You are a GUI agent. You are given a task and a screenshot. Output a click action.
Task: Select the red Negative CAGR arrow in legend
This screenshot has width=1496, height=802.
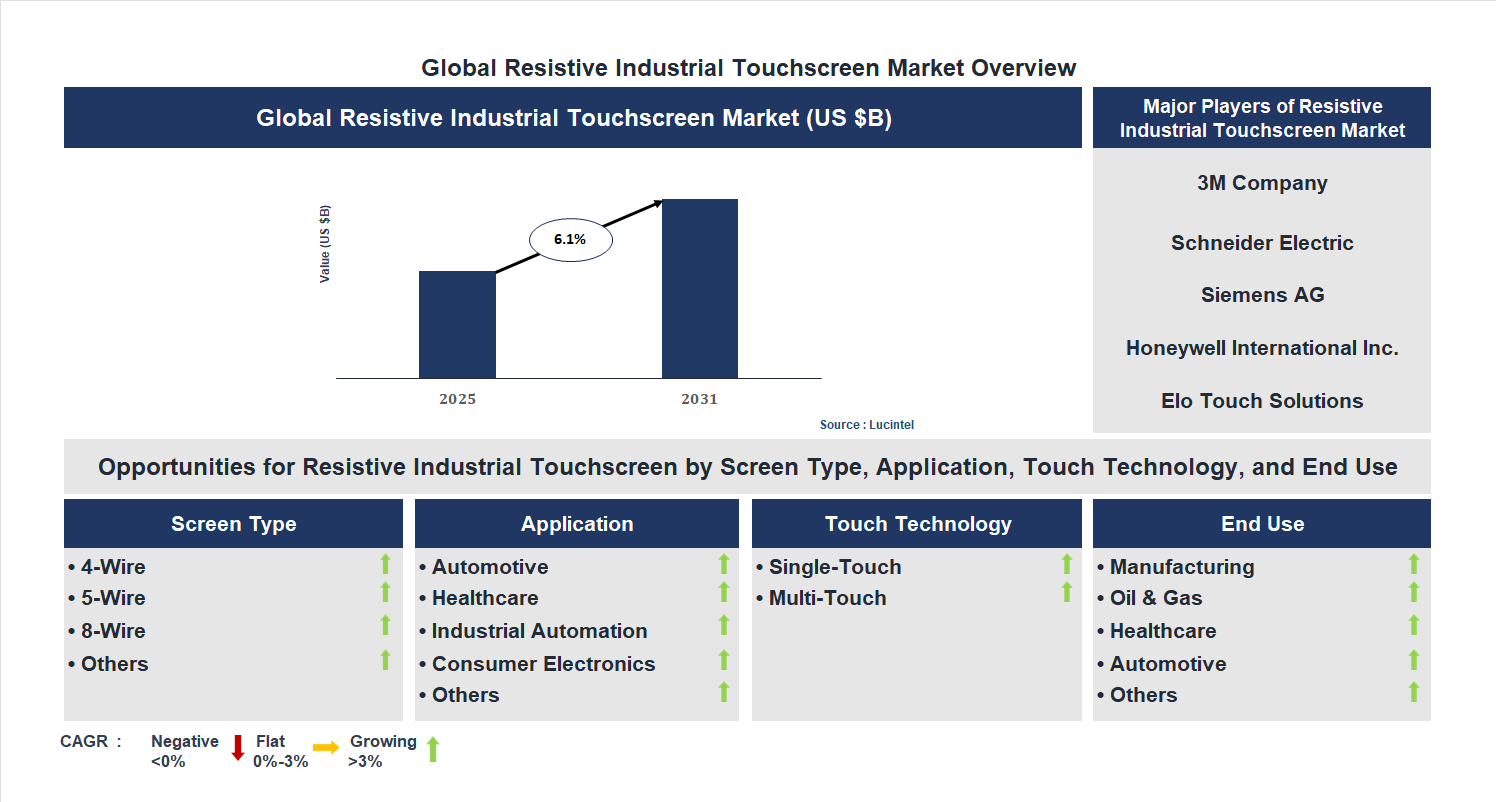coord(237,748)
